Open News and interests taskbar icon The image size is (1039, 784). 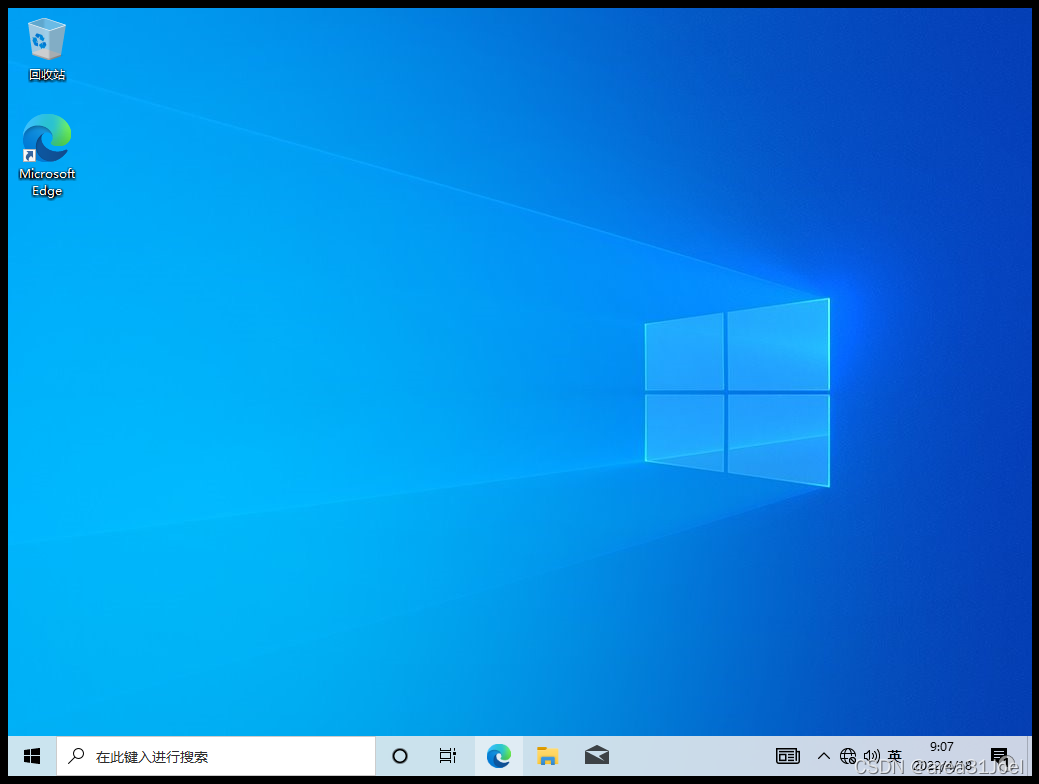(788, 756)
